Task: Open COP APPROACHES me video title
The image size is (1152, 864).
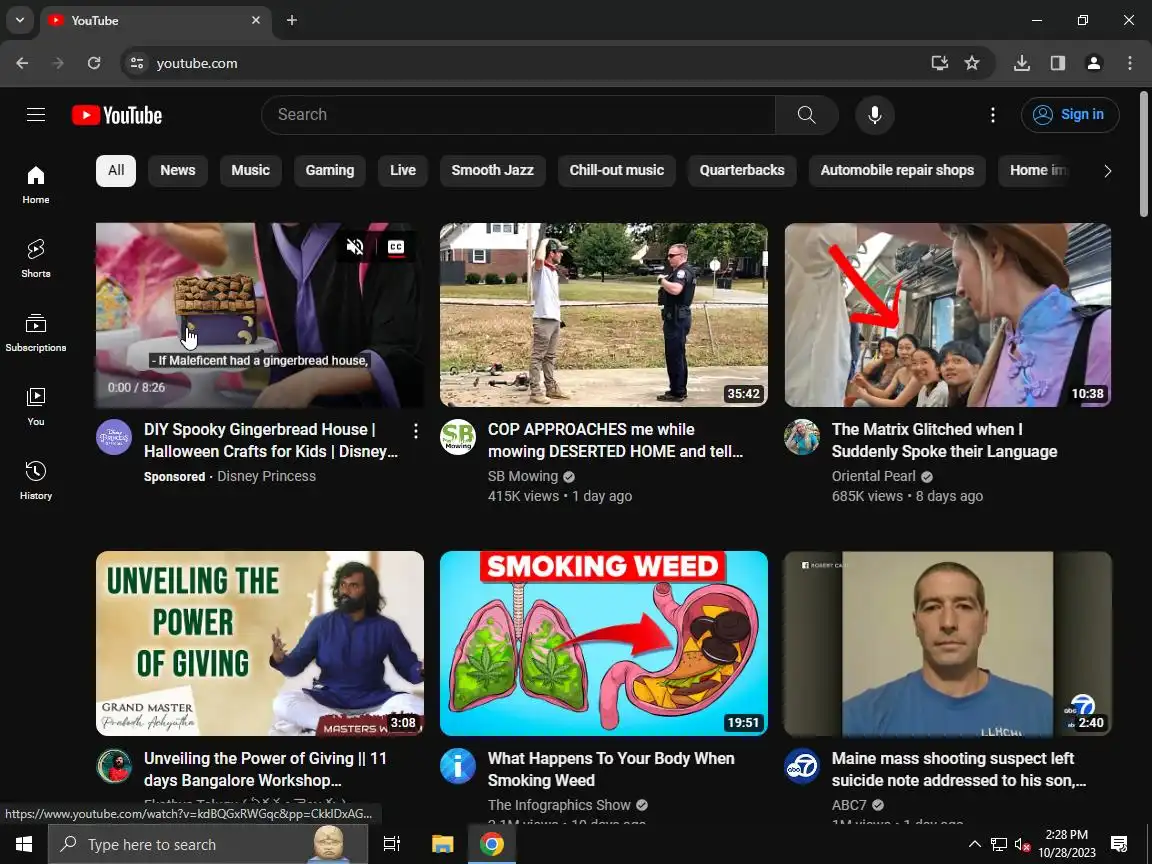Action: click(x=616, y=440)
